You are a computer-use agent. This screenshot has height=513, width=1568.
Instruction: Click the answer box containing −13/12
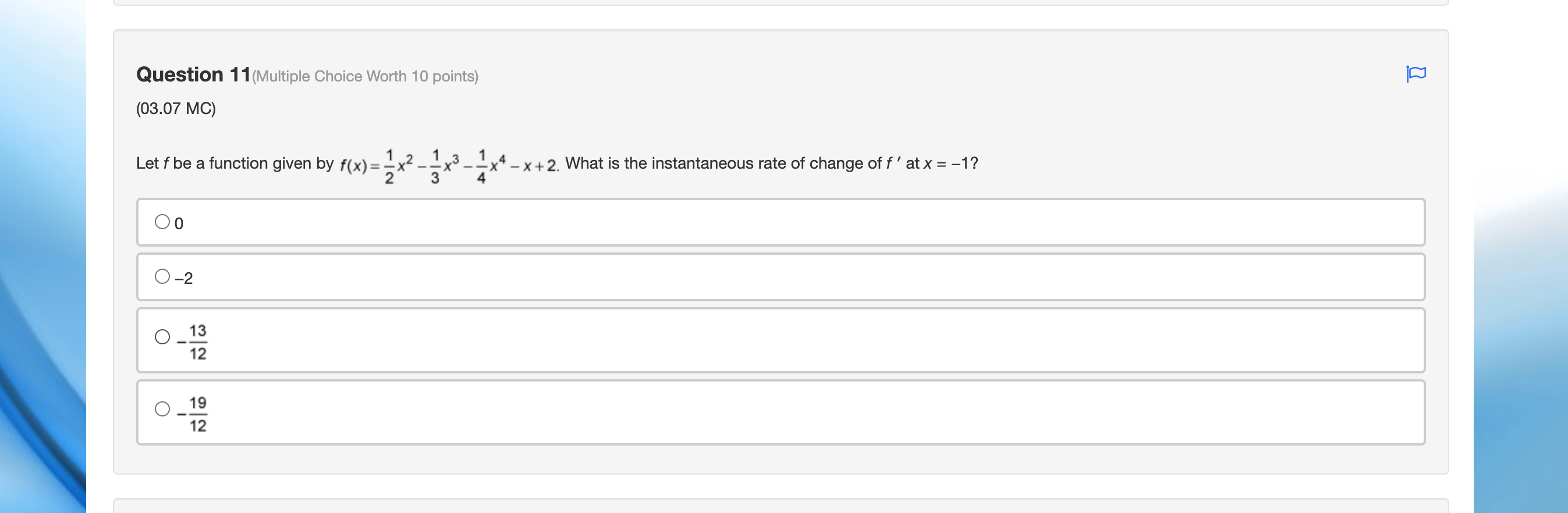click(x=730, y=340)
